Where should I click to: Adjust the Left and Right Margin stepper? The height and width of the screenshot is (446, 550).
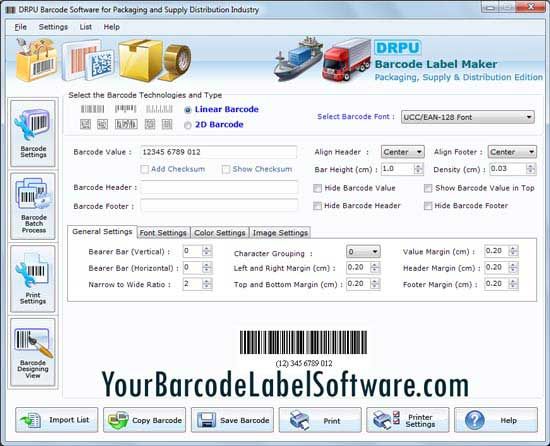click(375, 268)
